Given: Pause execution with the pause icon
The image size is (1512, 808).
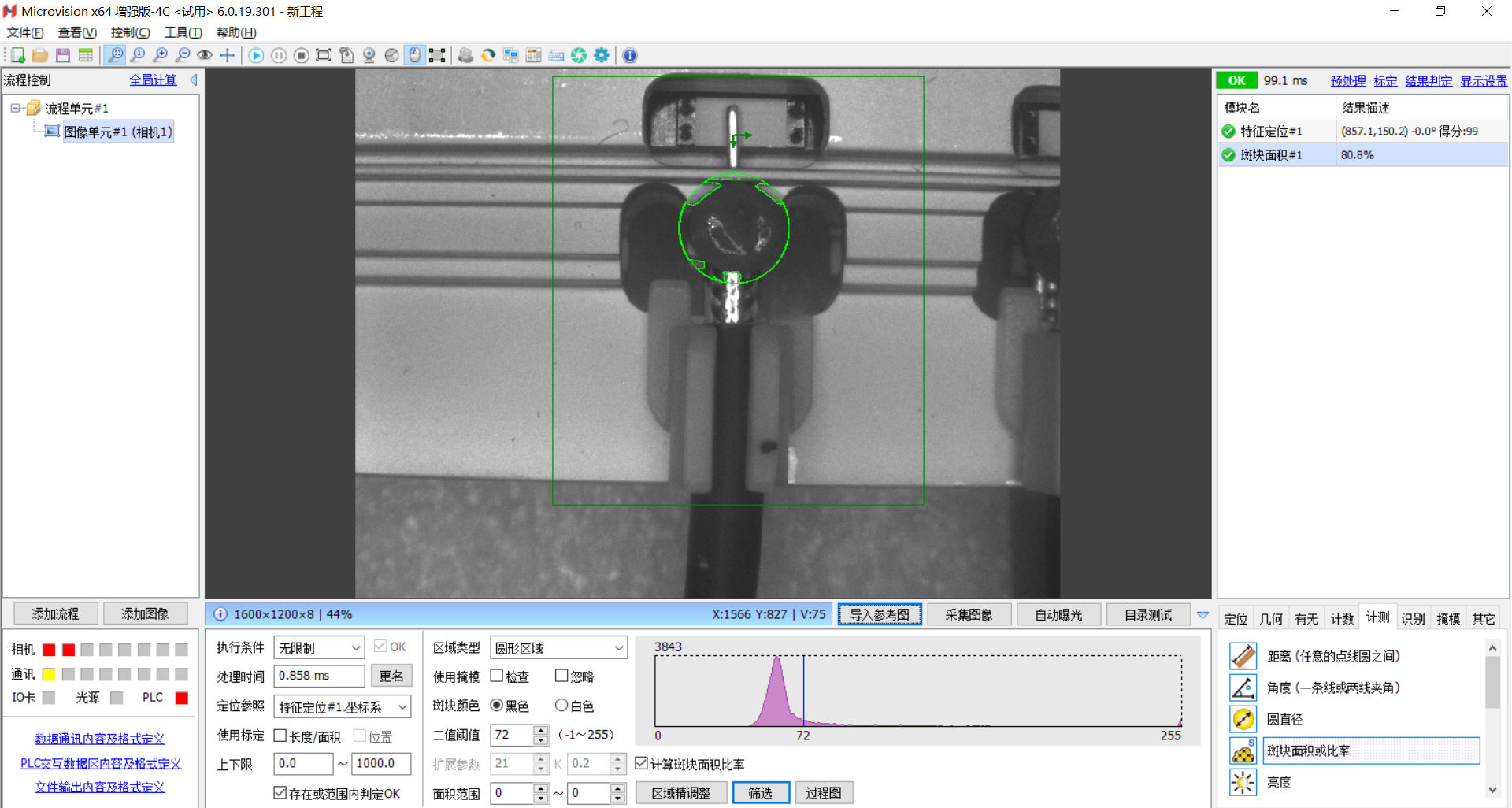Looking at the screenshot, I should (279, 55).
